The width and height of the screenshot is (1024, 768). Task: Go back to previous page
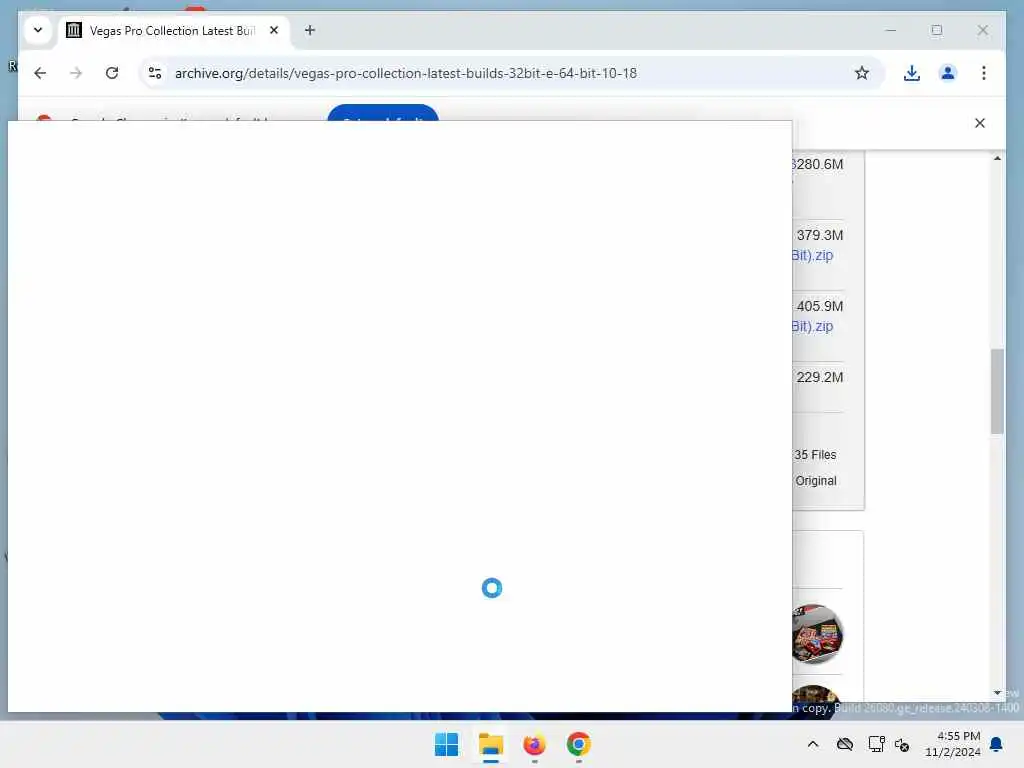click(40, 73)
